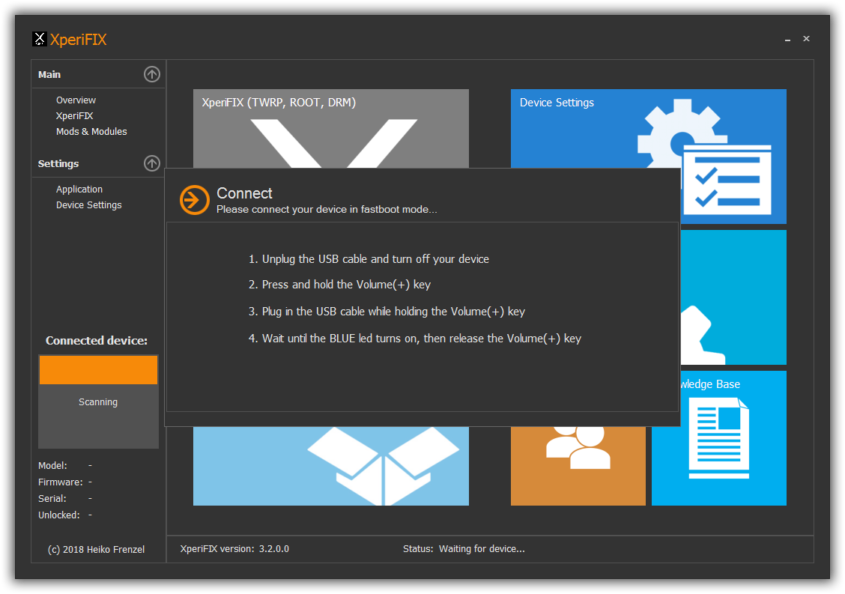Collapse the Main section arrow
The image size is (845, 594).
[151, 74]
